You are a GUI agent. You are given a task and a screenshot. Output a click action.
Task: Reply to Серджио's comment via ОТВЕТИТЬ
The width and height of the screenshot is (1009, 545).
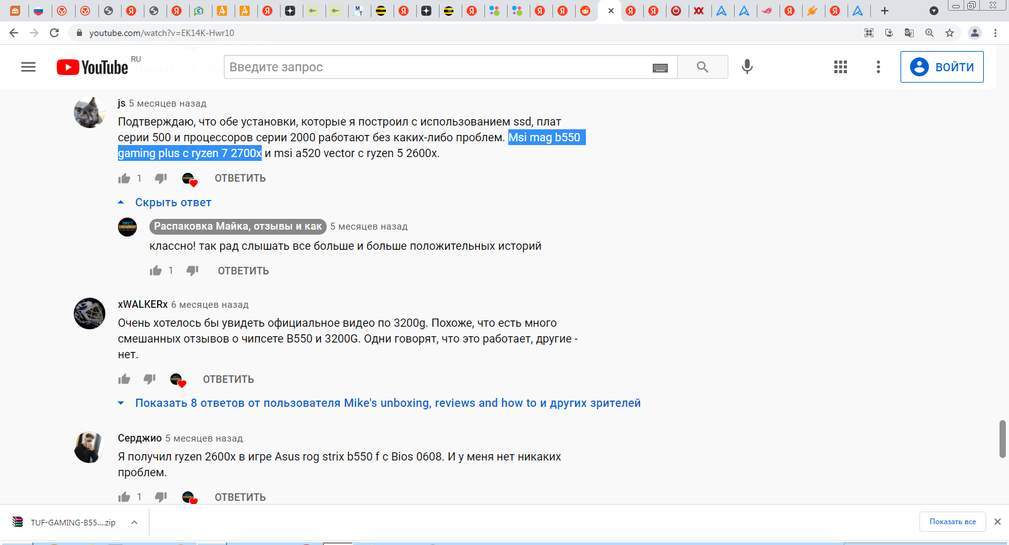(240, 497)
